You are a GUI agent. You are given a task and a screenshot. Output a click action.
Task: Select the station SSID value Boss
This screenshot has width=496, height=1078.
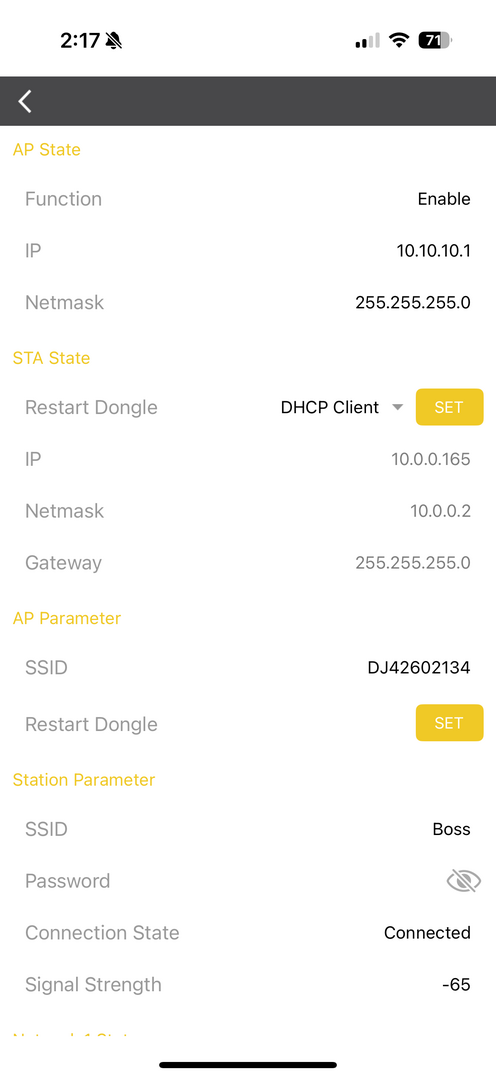451,829
